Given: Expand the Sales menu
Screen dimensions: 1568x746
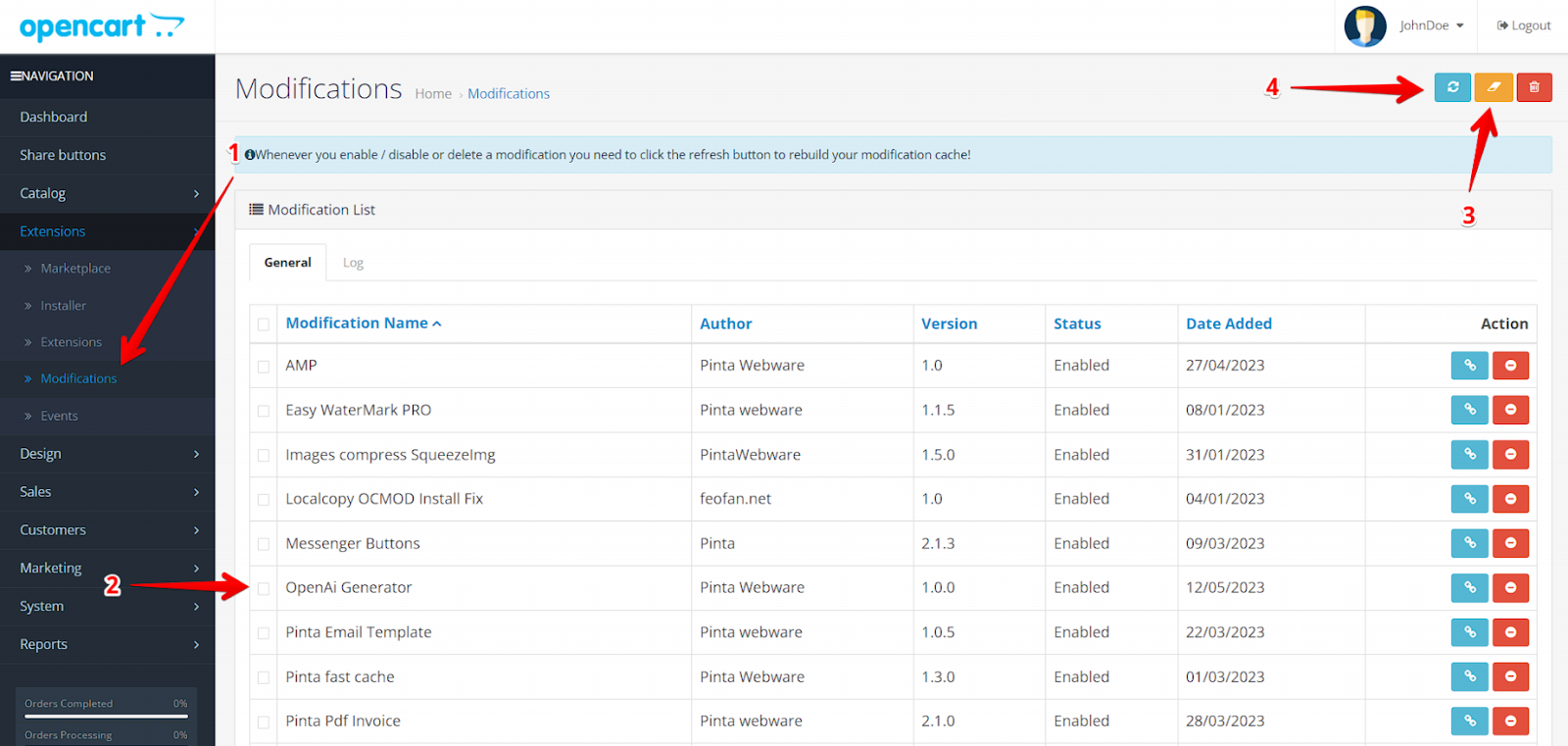Looking at the screenshot, I should point(108,492).
